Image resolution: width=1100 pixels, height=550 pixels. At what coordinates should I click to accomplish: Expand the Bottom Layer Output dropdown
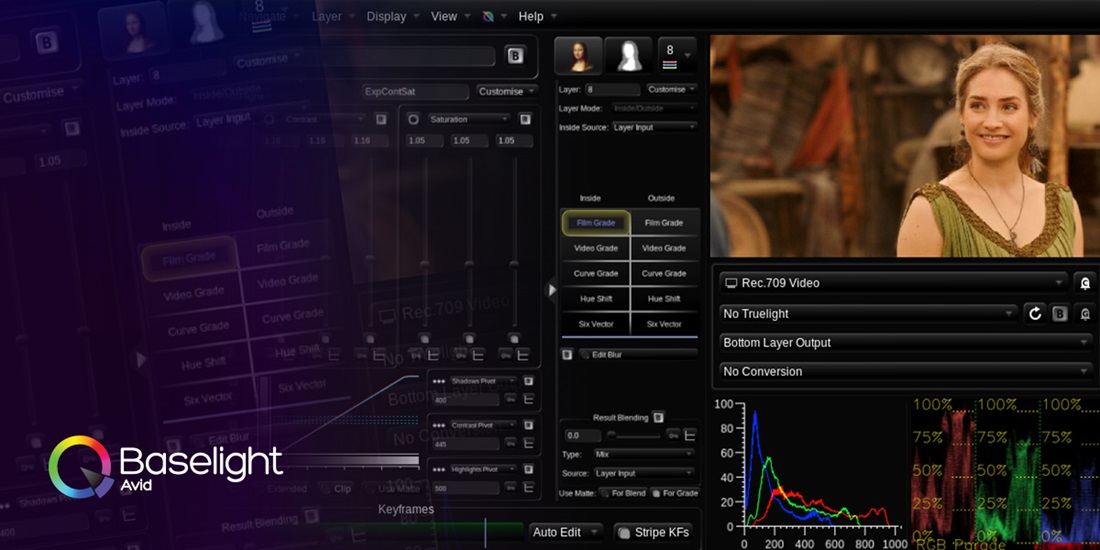pos(905,342)
